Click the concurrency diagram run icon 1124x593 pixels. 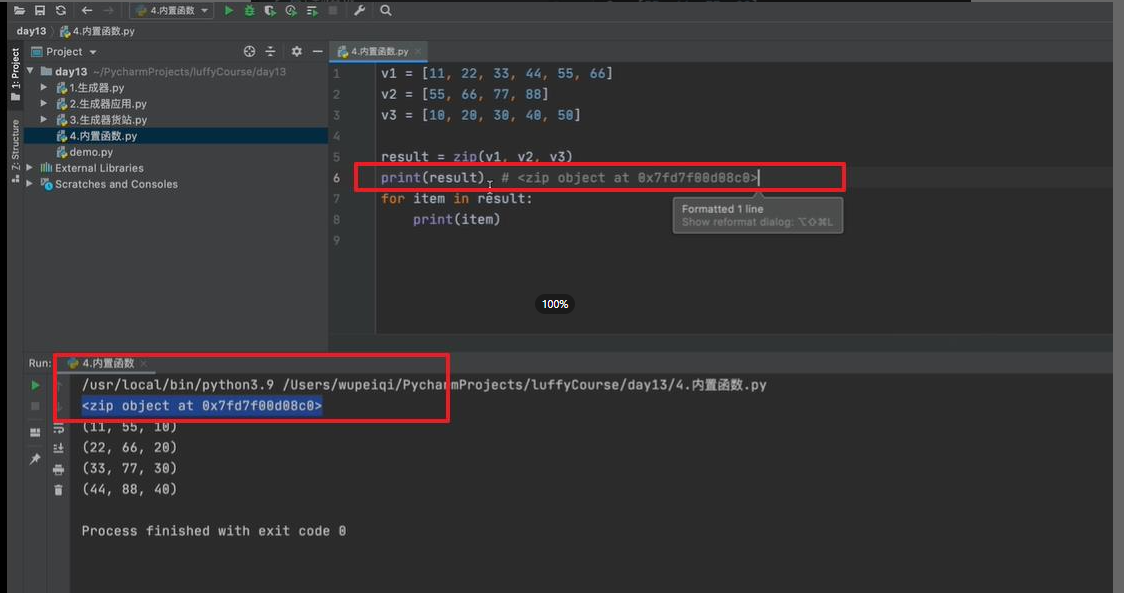point(312,10)
